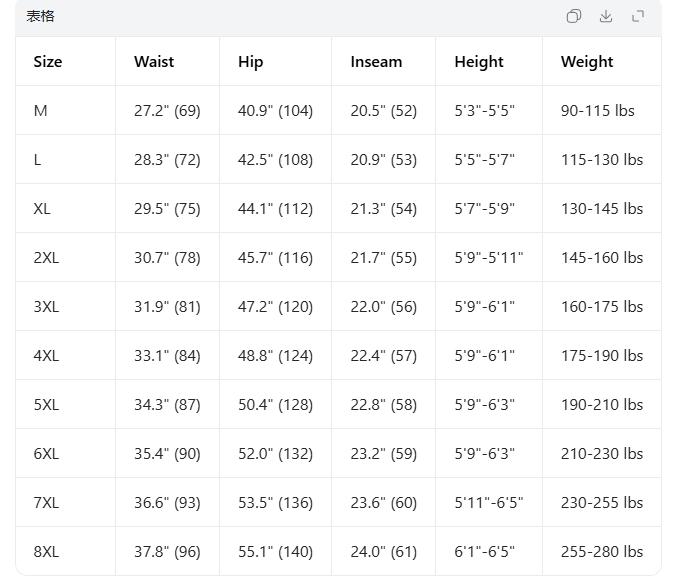The height and width of the screenshot is (582, 678).
Task: Select the Size column header
Action: 48,62
